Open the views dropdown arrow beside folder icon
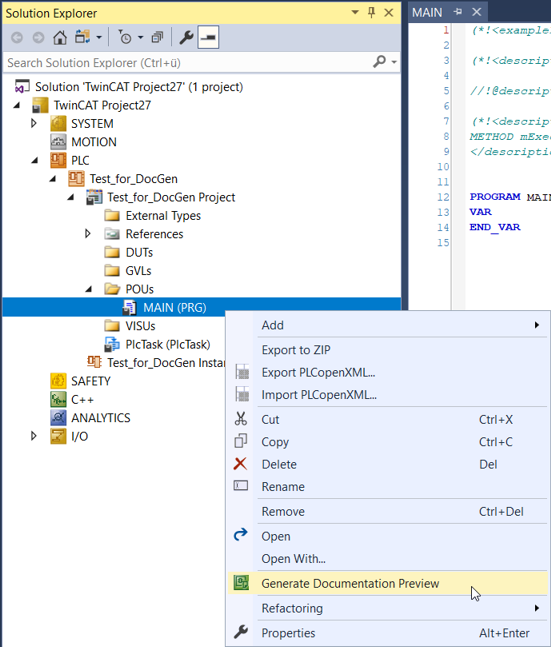 pyautogui.click(x=99, y=38)
